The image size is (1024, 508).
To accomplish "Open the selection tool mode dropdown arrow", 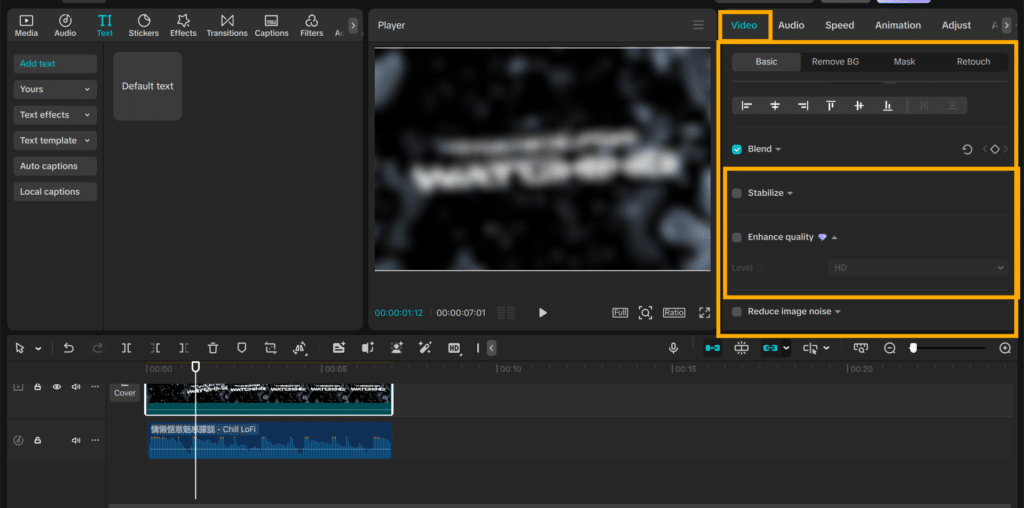I will click(x=39, y=349).
